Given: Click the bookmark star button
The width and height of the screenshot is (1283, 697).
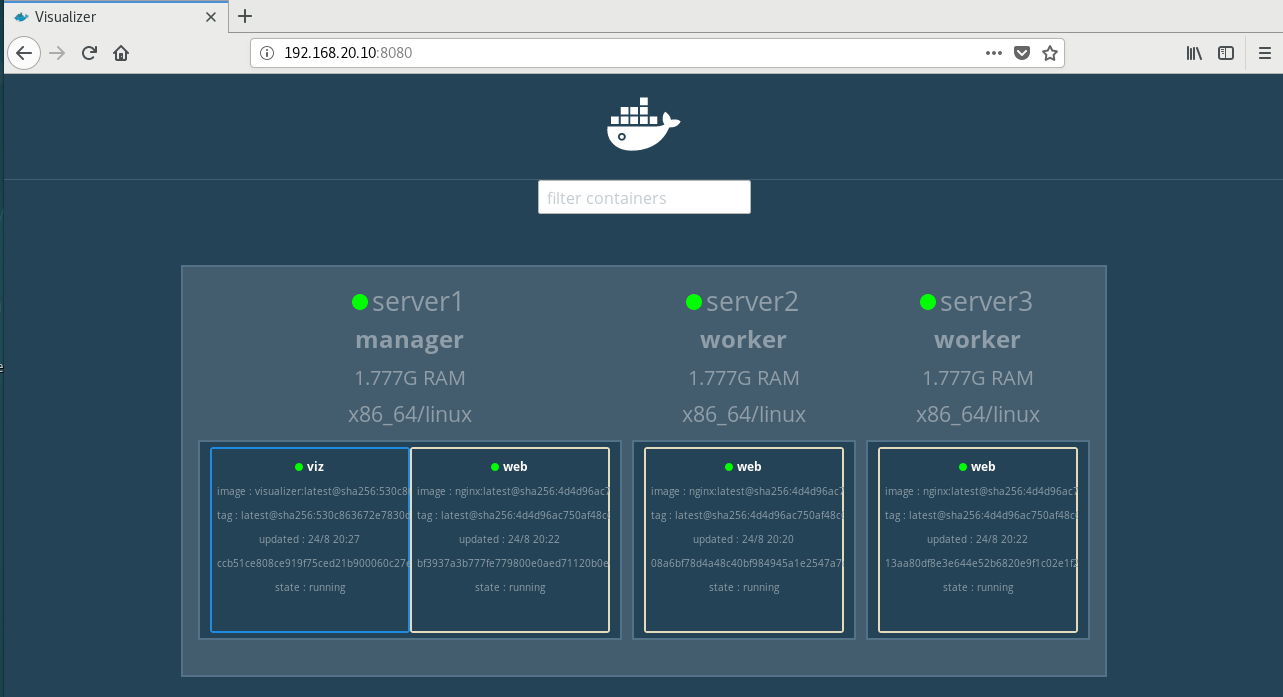Looking at the screenshot, I should click(x=1050, y=52).
